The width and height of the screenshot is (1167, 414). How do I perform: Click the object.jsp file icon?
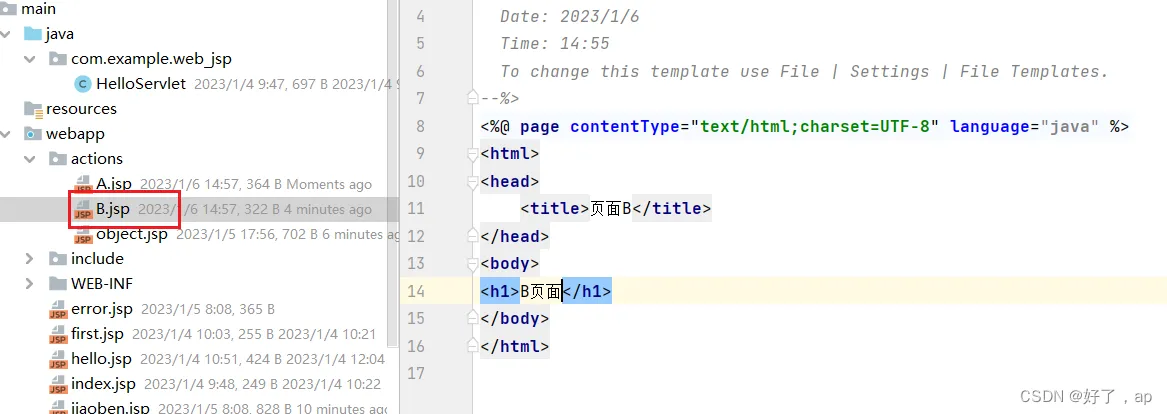[x=83, y=235]
